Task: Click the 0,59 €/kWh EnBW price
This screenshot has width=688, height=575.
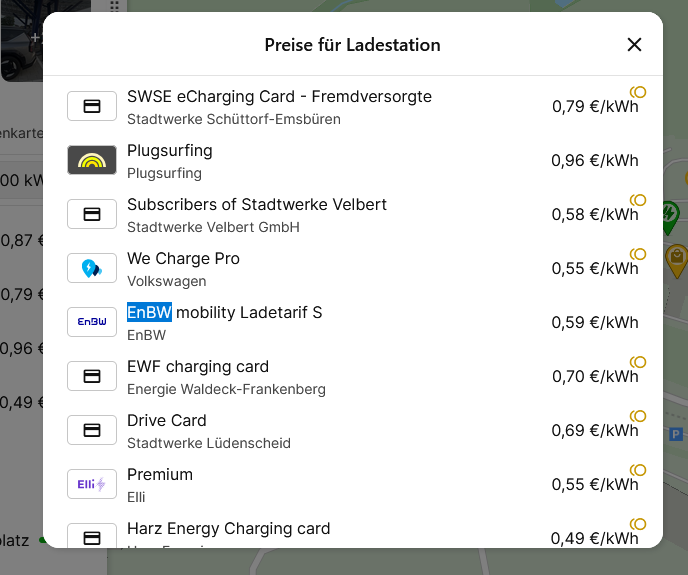Action: [594, 323]
